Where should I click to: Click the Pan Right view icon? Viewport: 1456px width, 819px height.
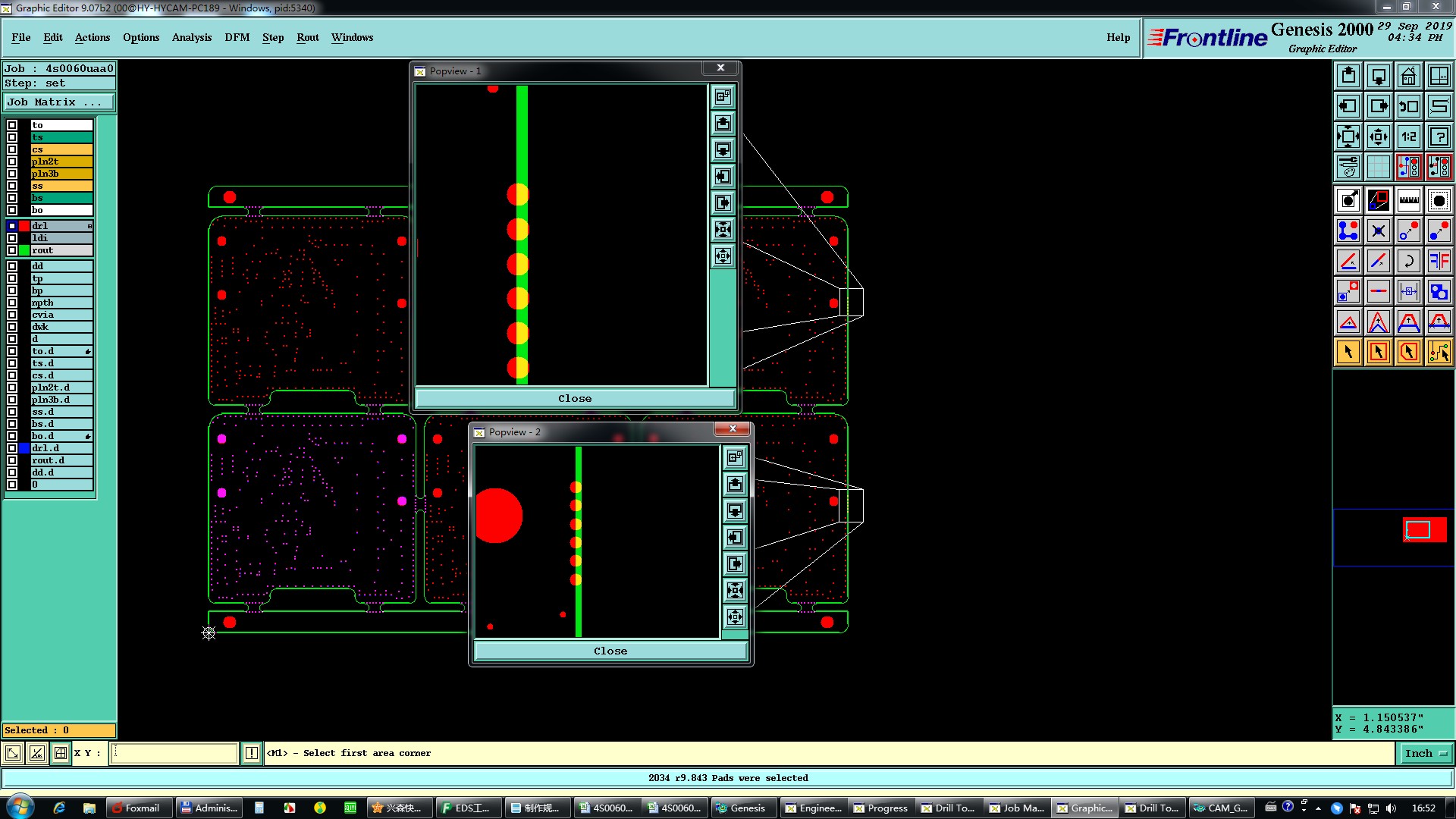click(1379, 106)
